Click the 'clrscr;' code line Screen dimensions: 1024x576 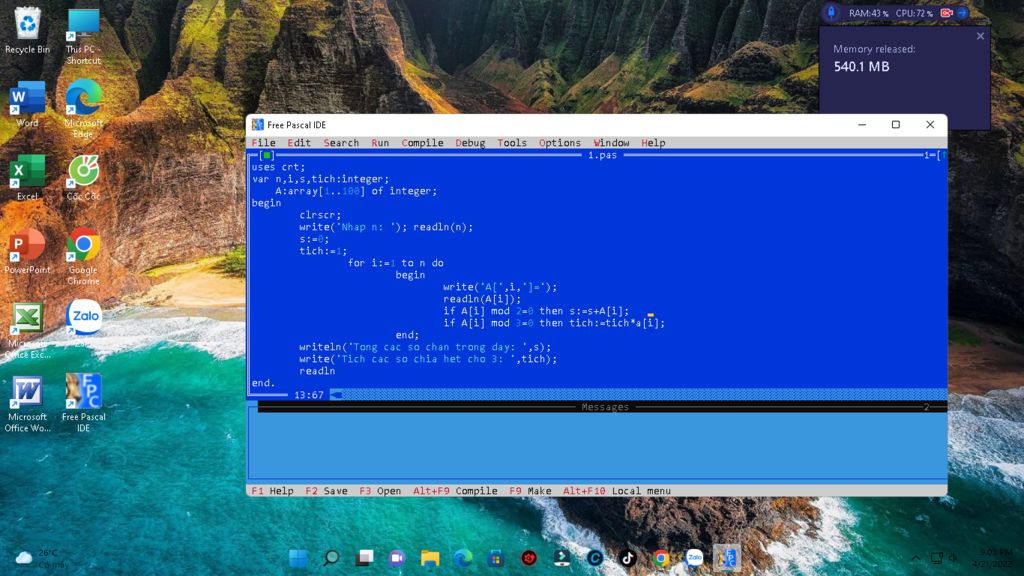pyautogui.click(x=320, y=215)
